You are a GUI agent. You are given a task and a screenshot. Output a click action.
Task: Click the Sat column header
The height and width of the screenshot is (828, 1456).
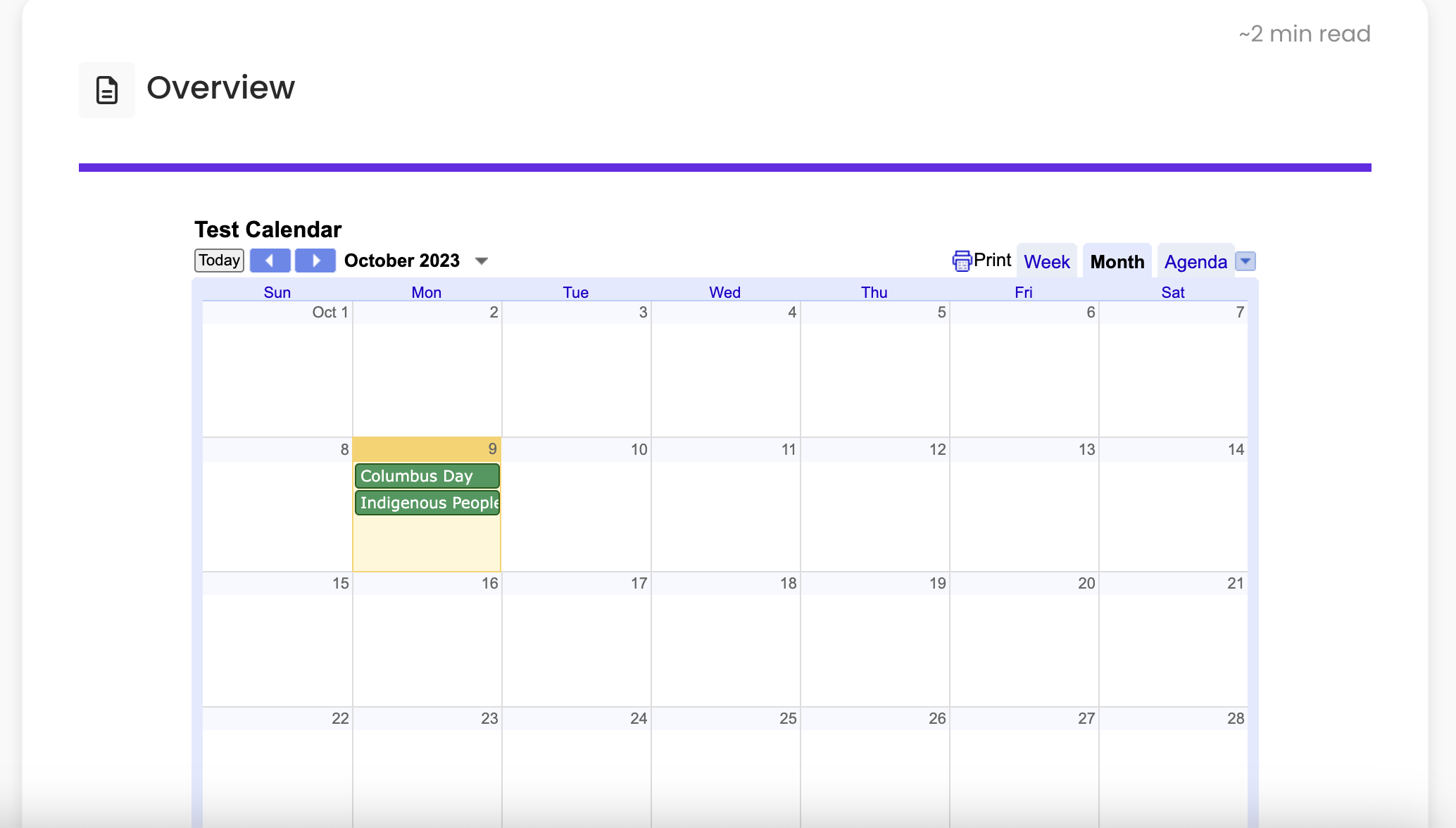click(1173, 292)
